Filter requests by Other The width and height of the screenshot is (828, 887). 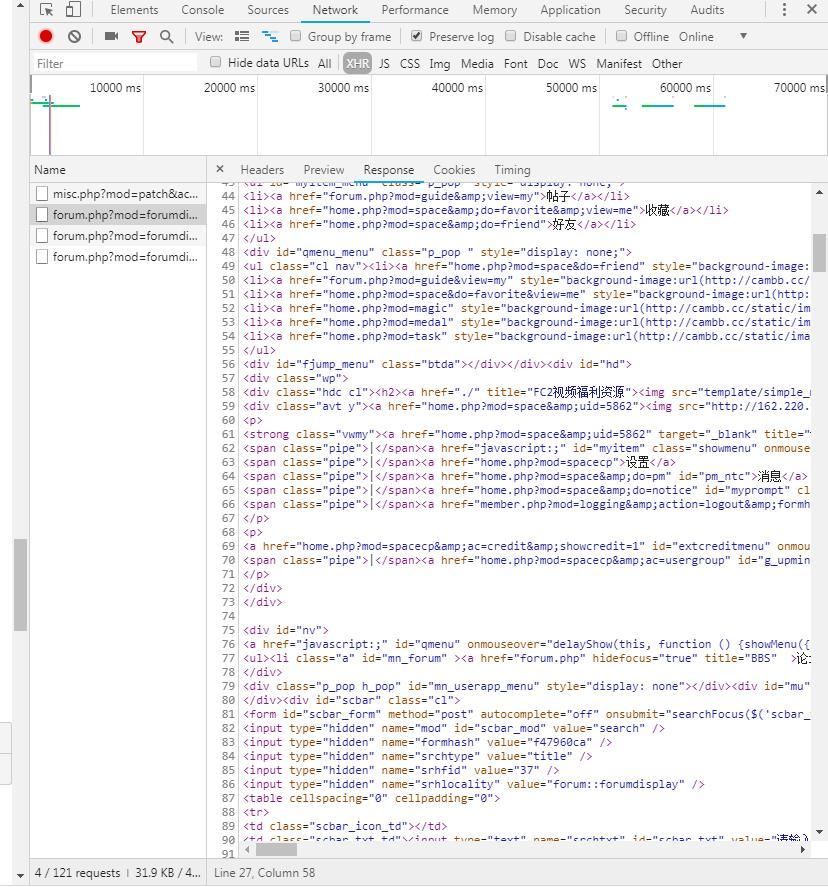pos(667,63)
